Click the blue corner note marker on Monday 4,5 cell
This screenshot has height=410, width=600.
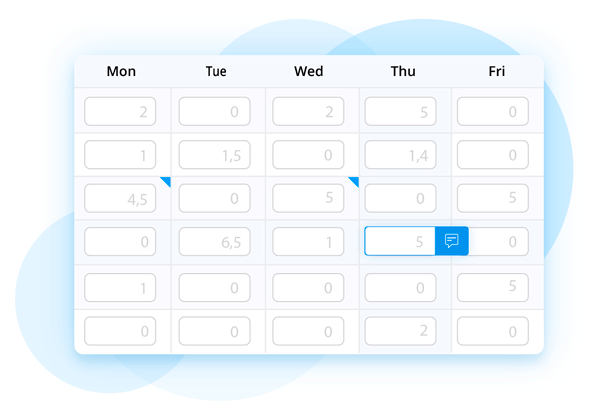166,181
